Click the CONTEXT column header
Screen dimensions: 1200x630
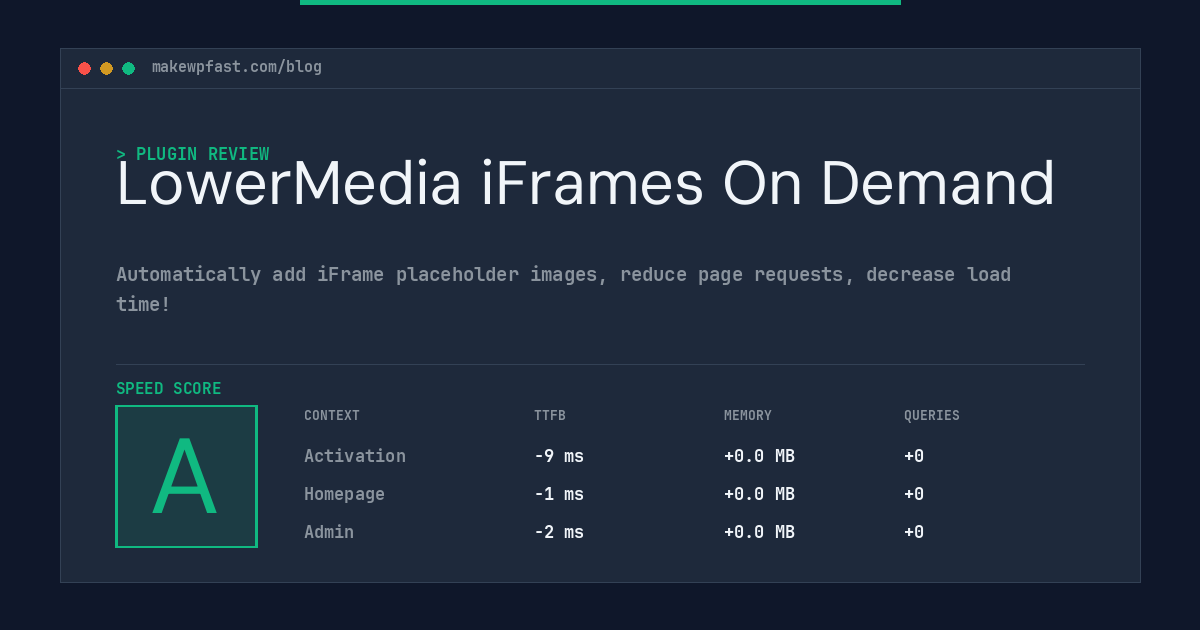point(332,416)
